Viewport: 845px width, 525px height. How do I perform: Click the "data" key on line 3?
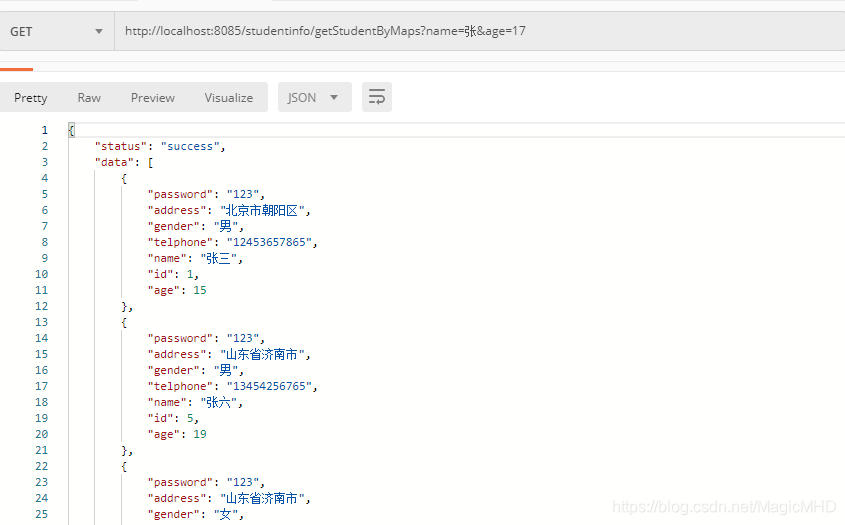(114, 162)
